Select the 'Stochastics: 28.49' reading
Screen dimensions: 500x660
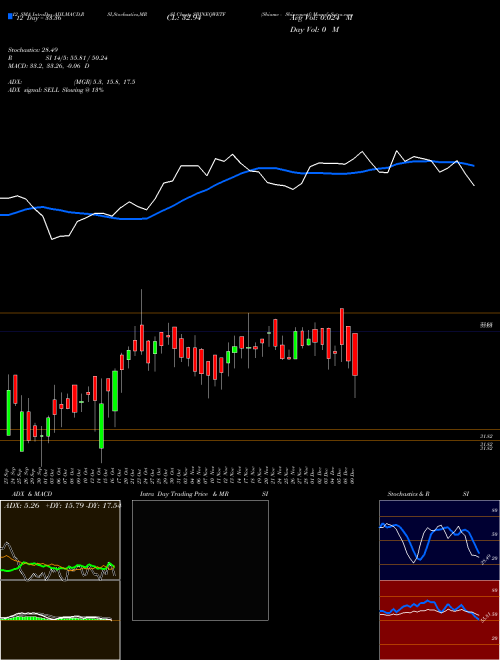(x=32, y=51)
